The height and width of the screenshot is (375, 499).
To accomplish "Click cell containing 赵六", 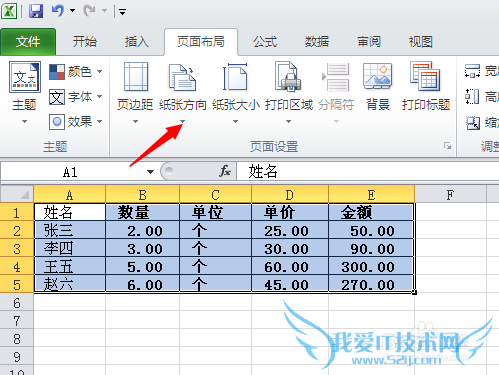I will [x=70, y=284].
